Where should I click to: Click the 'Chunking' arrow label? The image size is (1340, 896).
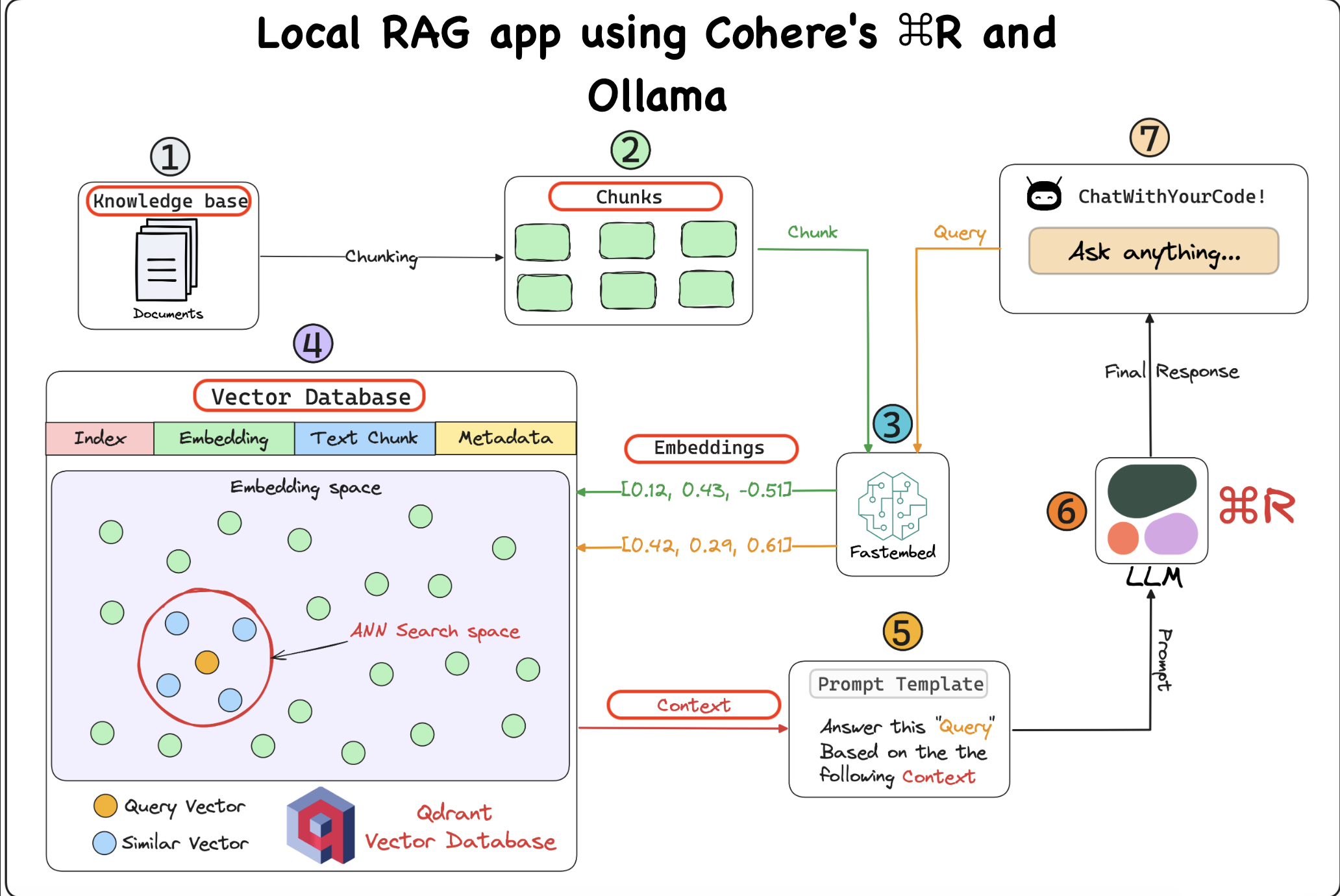[x=381, y=257]
